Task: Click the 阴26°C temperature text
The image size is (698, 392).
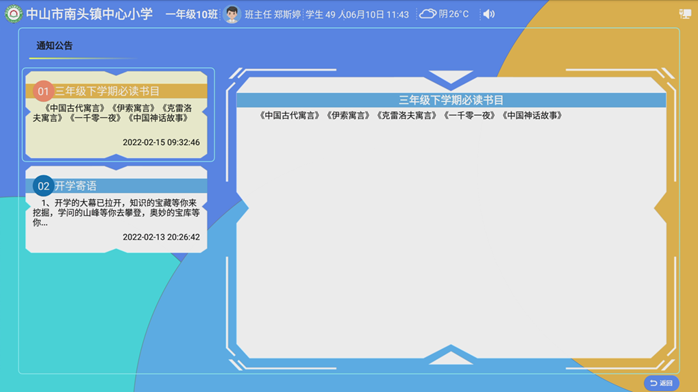Action: pyautogui.click(x=454, y=14)
